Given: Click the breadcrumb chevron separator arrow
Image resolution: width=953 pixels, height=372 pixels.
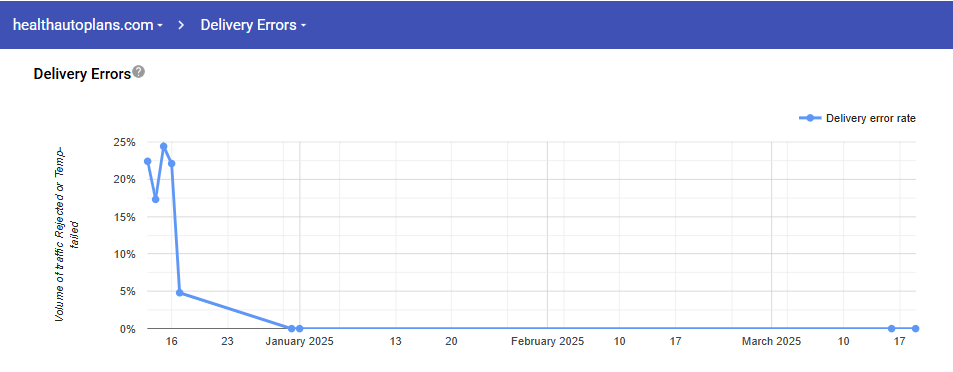Looking at the screenshot, I should 181,25.
